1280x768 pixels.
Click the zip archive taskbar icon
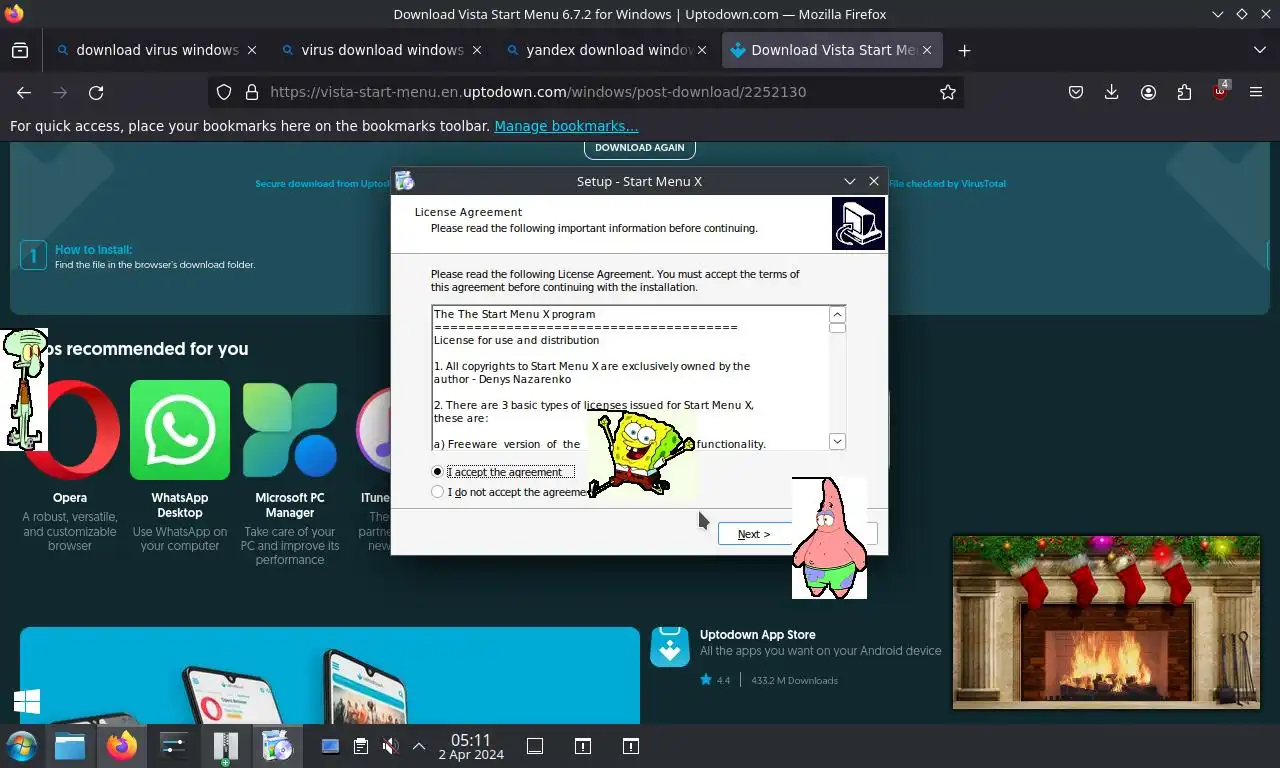[226, 747]
